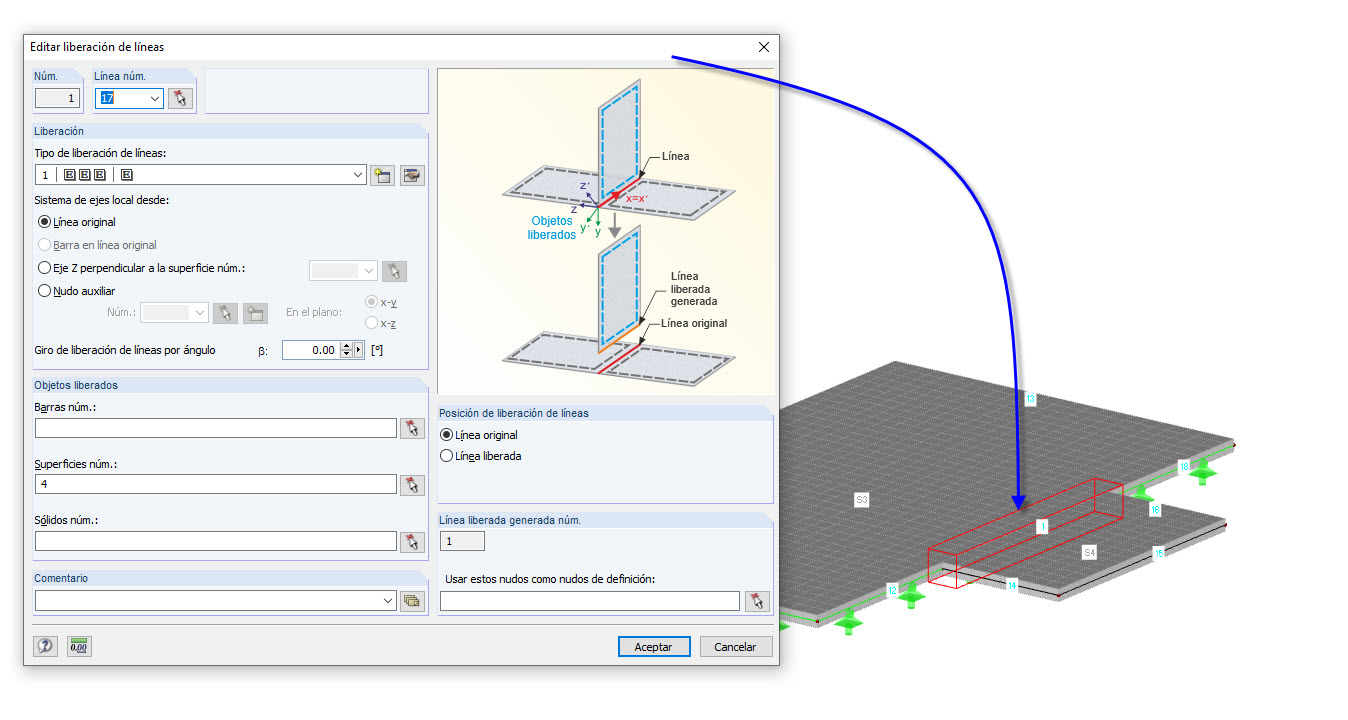Open units and decimals 0.00 icon
This screenshot has width=1348, height=720.
pyautogui.click(x=79, y=646)
